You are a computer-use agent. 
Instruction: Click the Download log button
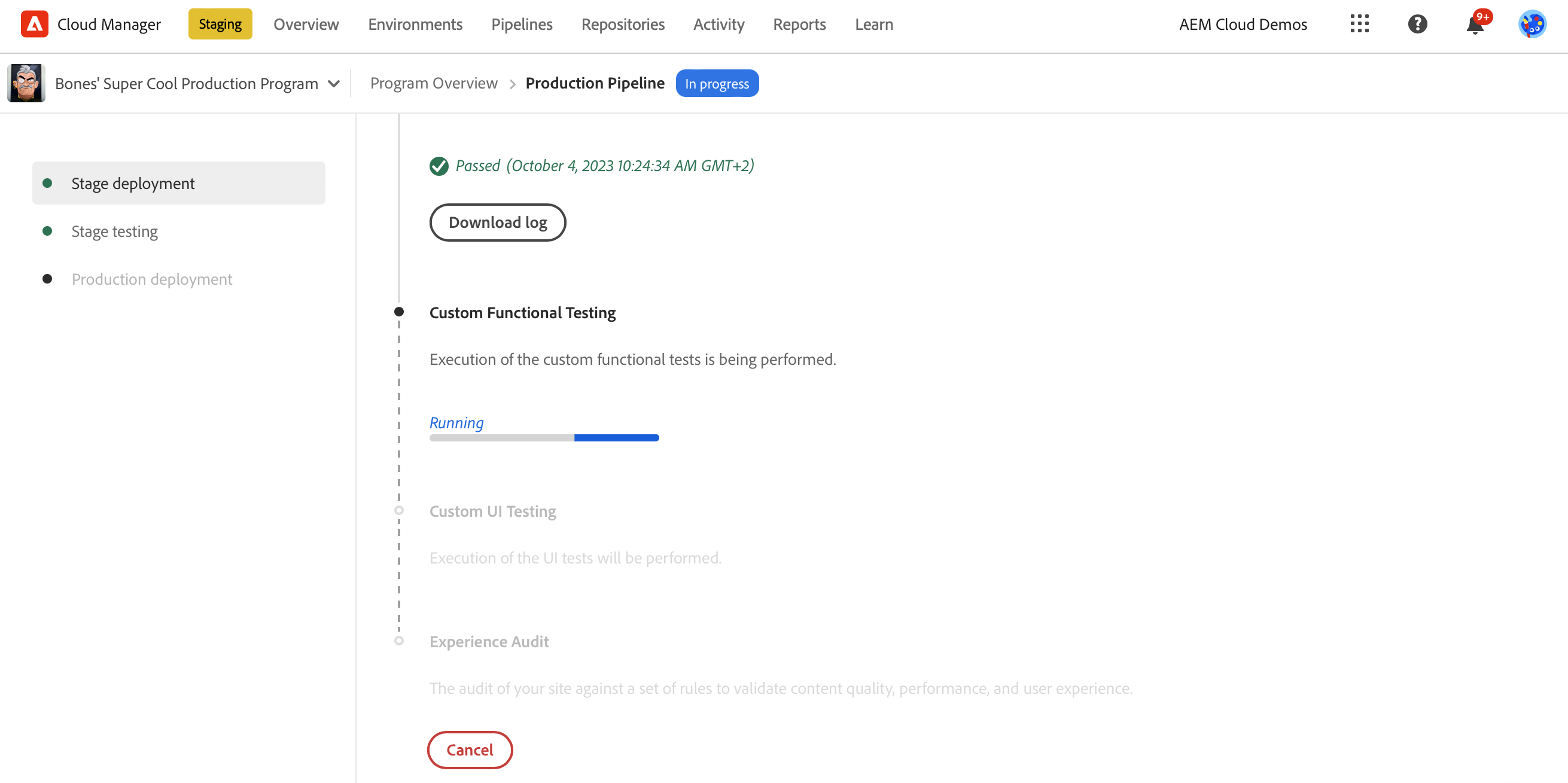point(497,223)
